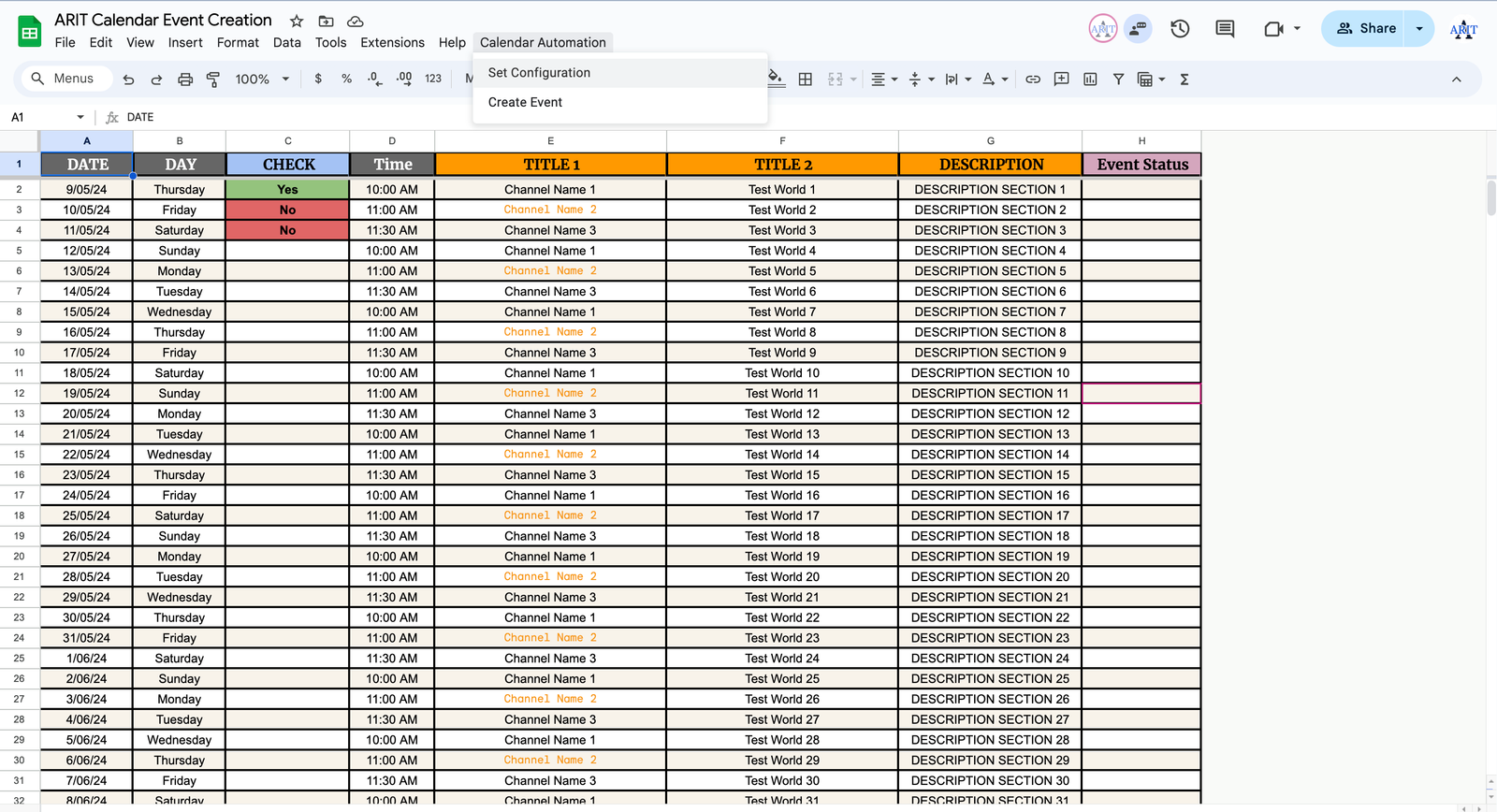Image resolution: width=1497 pixels, height=812 pixels.
Task: Open the zoom 100% dropdown
Action: point(262,80)
